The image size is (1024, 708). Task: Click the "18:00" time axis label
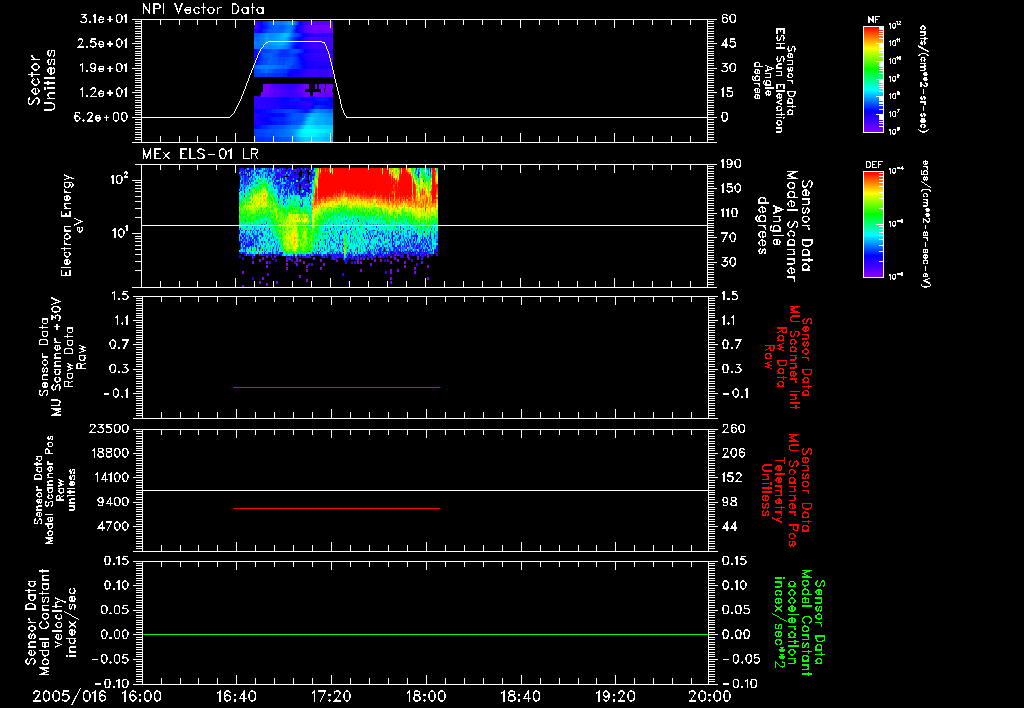tap(426, 696)
